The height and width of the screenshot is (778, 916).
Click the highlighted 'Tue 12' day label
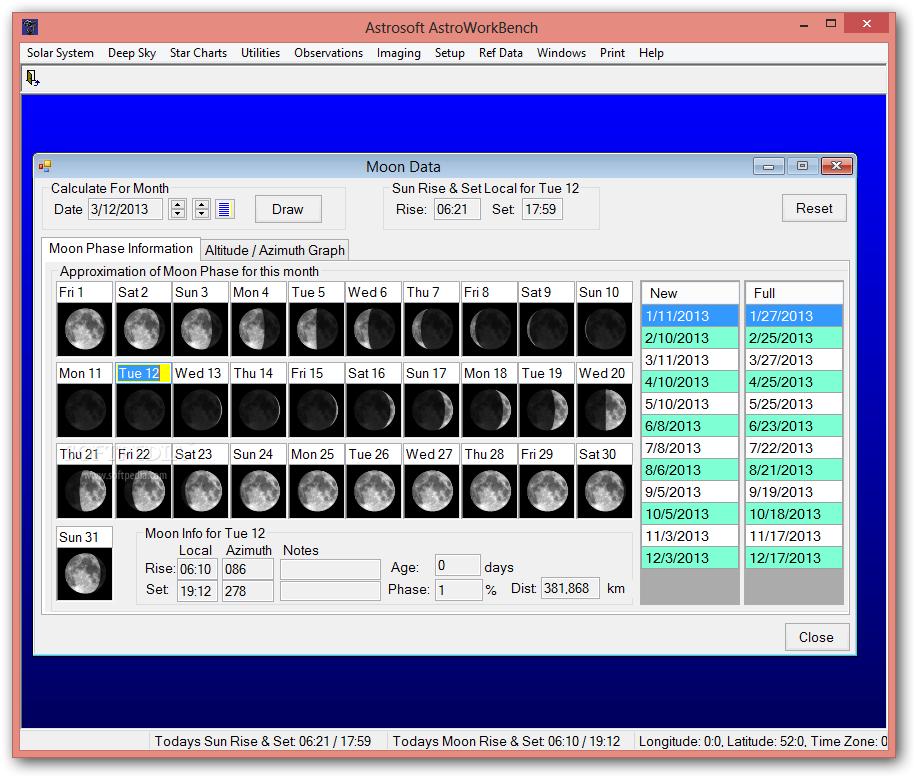tap(144, 373)
